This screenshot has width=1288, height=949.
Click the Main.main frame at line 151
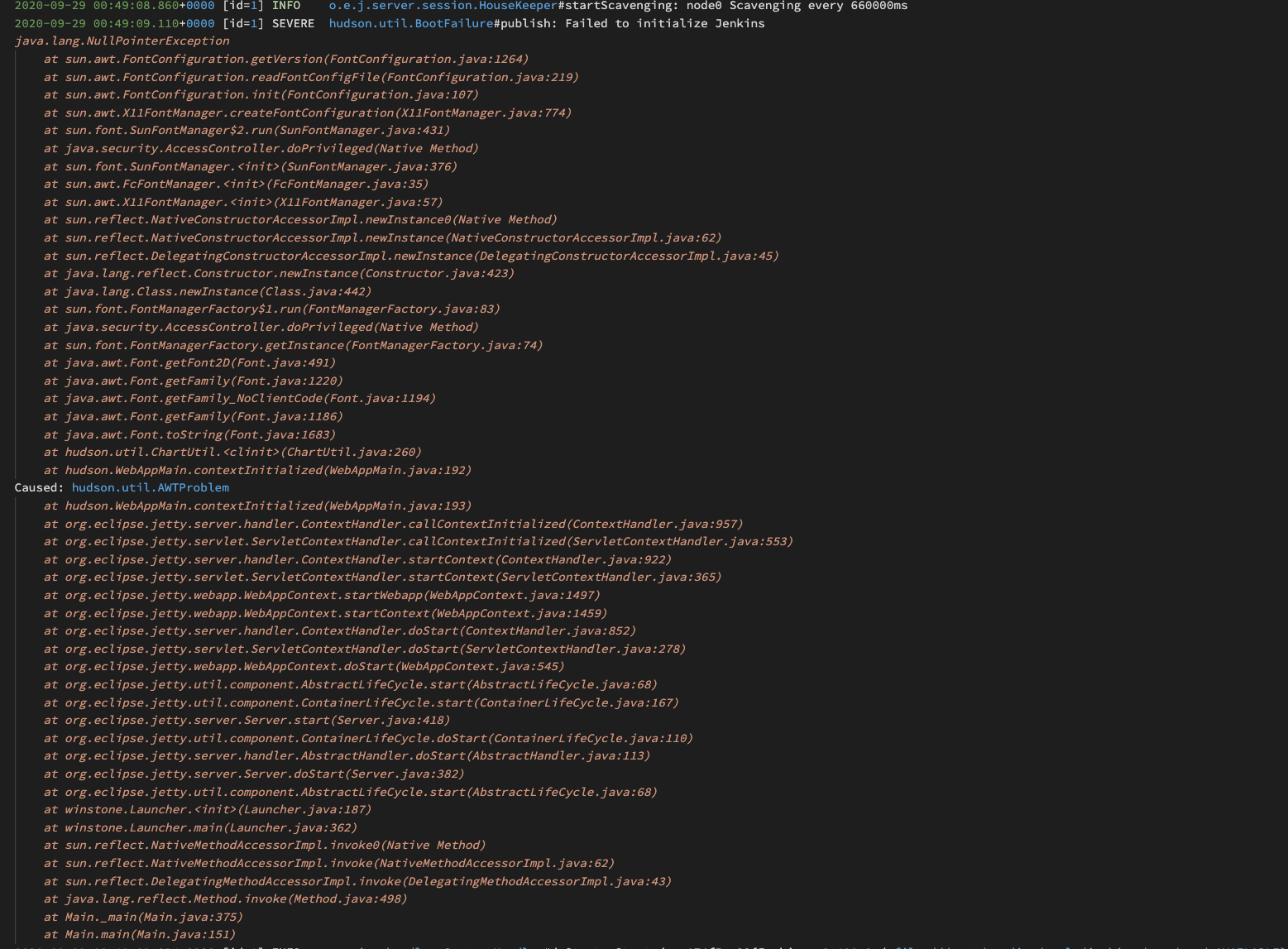(x=140, y=934)
